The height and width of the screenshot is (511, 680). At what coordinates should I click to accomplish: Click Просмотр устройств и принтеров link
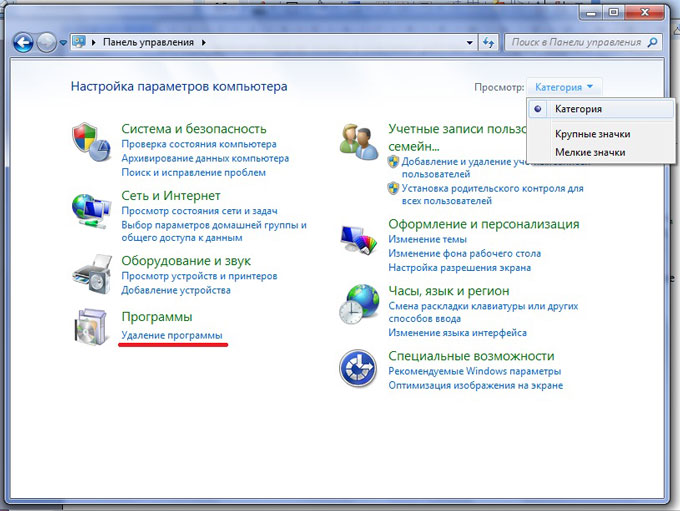(x=199, y=276)
